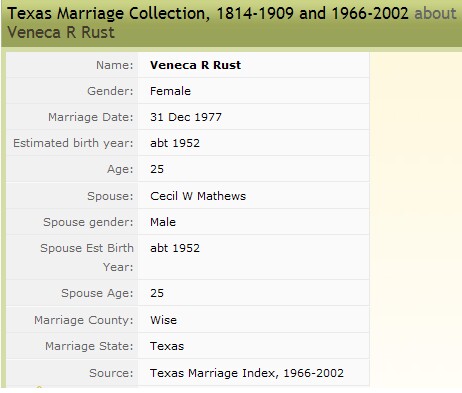Screen dimensions: 462x393
Task: Click the value of the Spouse Age row
Action: (157, 293)
